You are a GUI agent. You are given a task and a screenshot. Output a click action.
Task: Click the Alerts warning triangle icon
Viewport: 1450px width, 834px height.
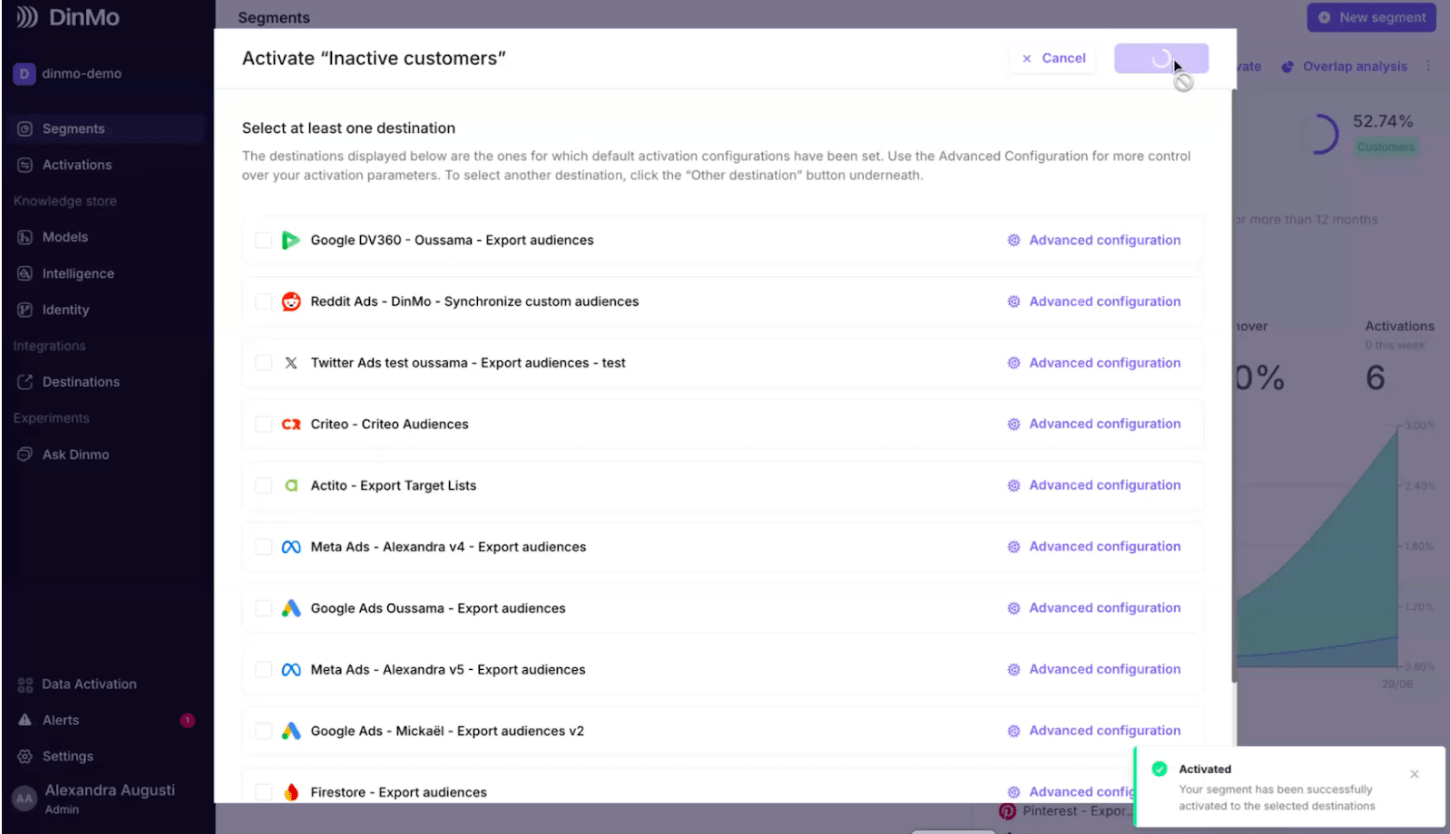tap(25, 720)
